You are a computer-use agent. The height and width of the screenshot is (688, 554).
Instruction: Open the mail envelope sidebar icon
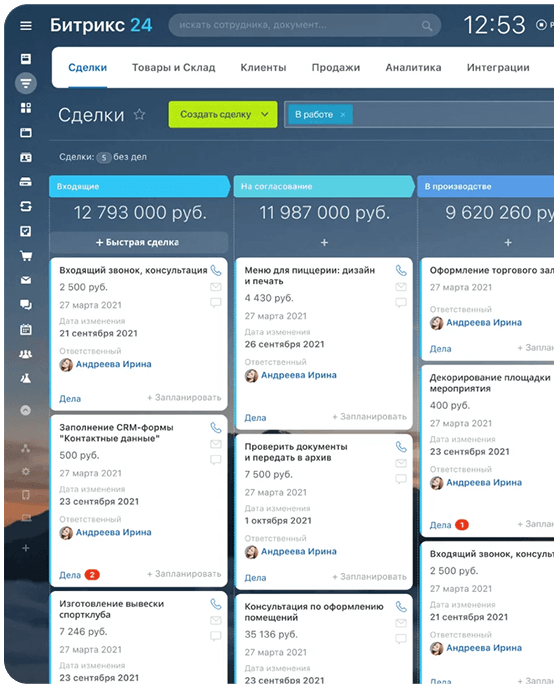[x=26, y=280]
